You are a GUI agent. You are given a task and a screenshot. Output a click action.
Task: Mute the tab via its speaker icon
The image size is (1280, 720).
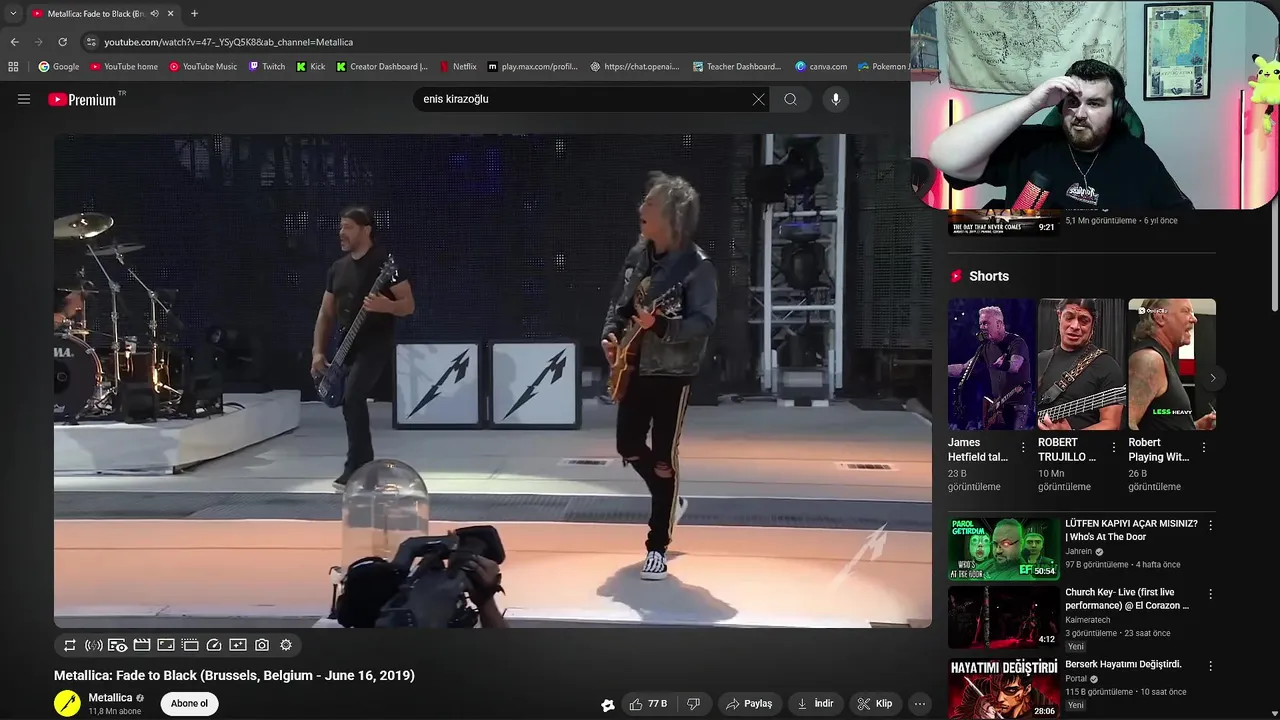(x=154, y=14)
